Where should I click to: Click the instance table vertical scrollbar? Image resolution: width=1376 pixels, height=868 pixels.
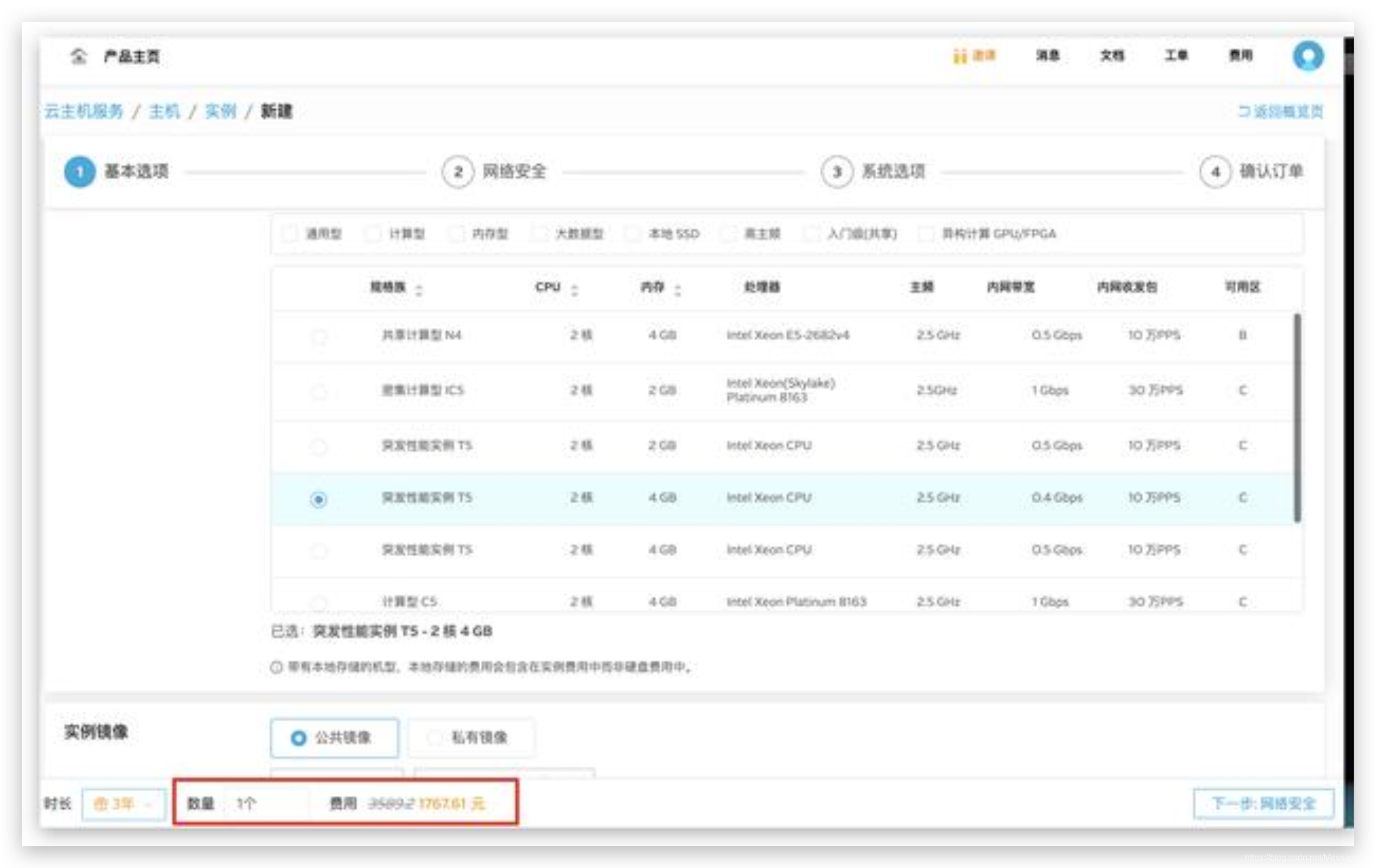point(1297,417)
